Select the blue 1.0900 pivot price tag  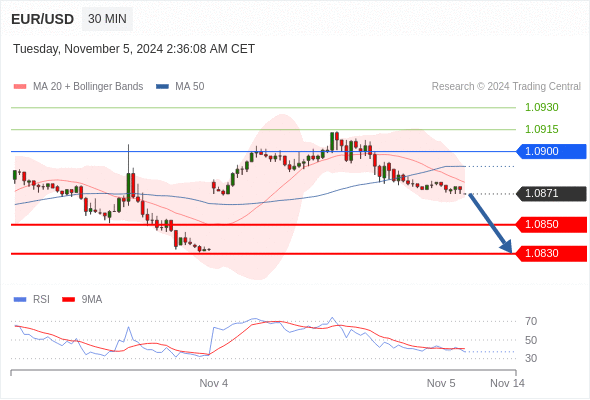point(551,151)
